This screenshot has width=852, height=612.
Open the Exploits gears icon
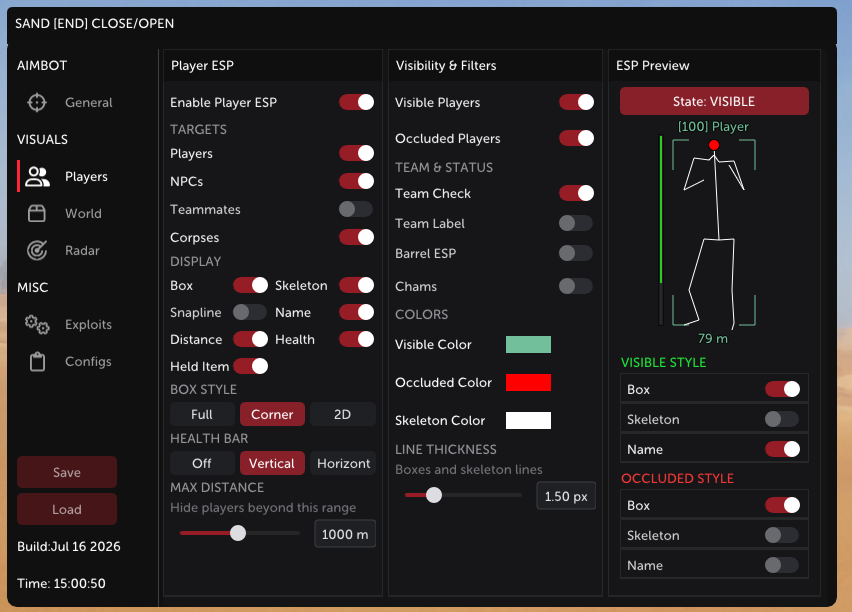(x=37, y=324)
